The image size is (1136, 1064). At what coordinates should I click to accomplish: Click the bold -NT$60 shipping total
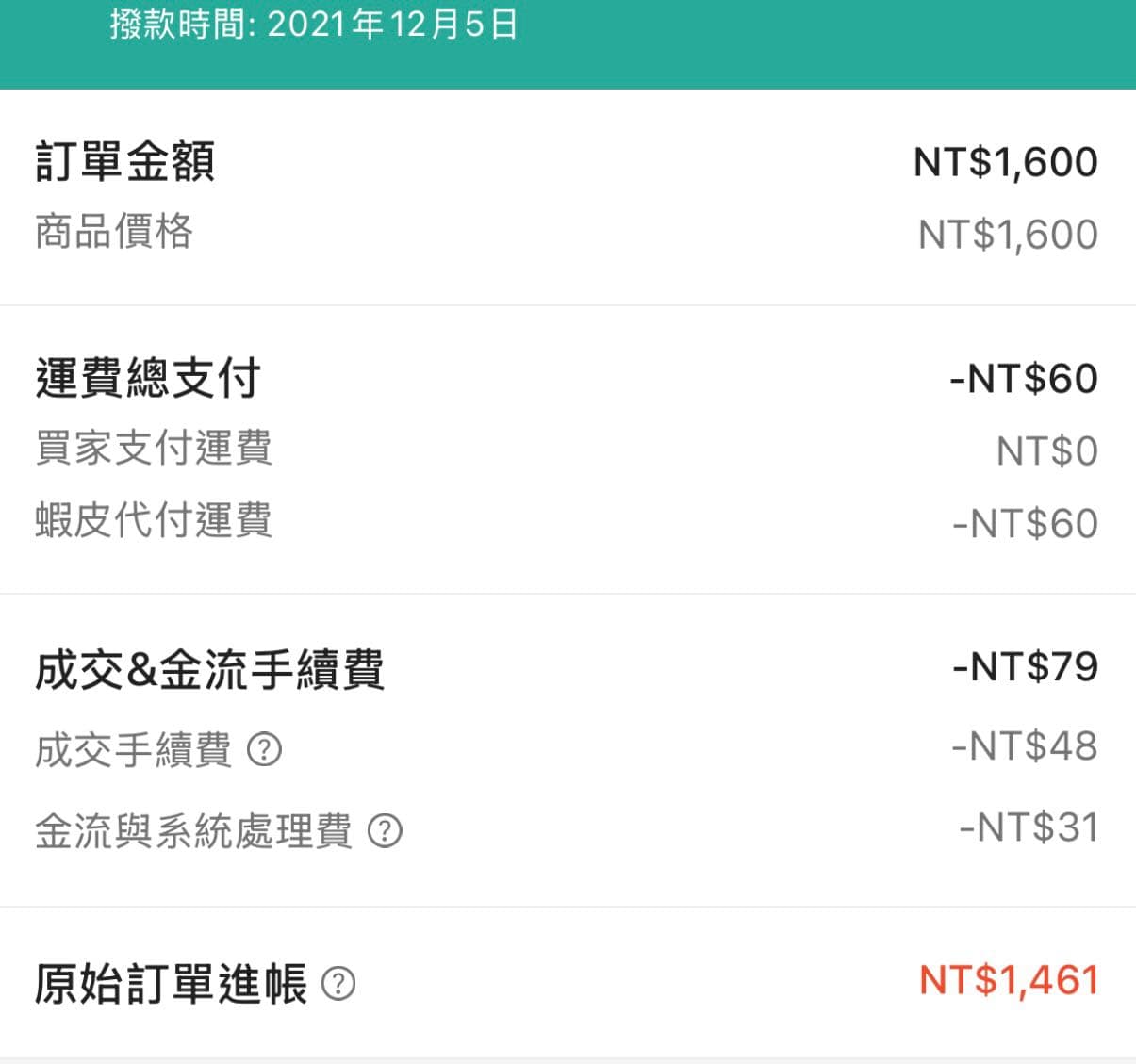pos(1024,379)
